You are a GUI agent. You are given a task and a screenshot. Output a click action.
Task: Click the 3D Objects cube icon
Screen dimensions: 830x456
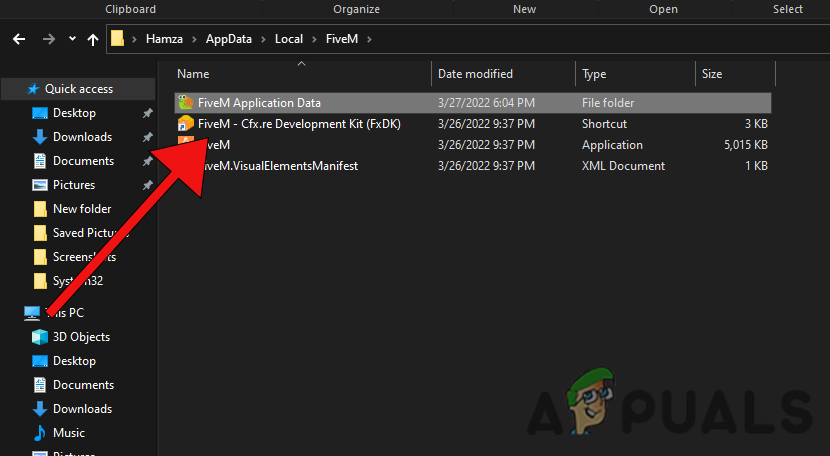point(40,337)
